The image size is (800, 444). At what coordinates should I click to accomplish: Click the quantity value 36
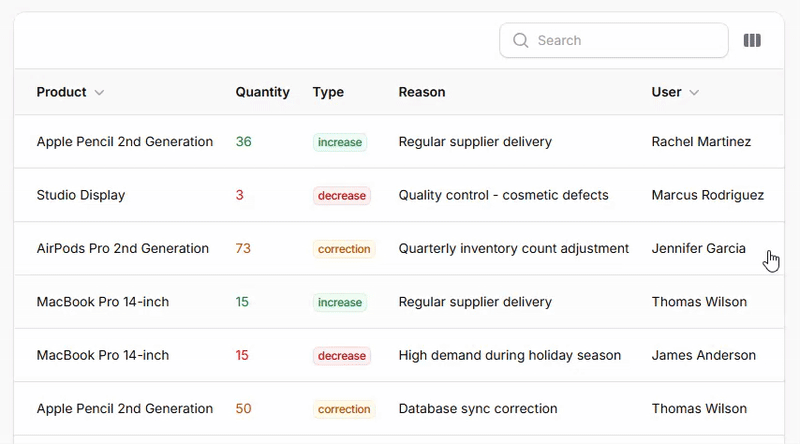tap(243, 141)
